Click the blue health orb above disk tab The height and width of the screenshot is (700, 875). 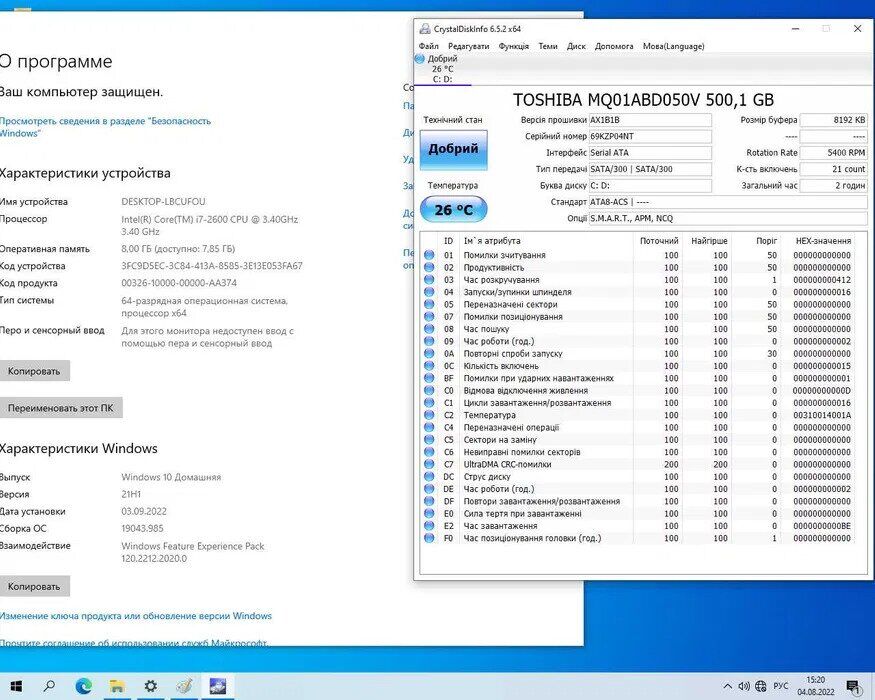420,59
